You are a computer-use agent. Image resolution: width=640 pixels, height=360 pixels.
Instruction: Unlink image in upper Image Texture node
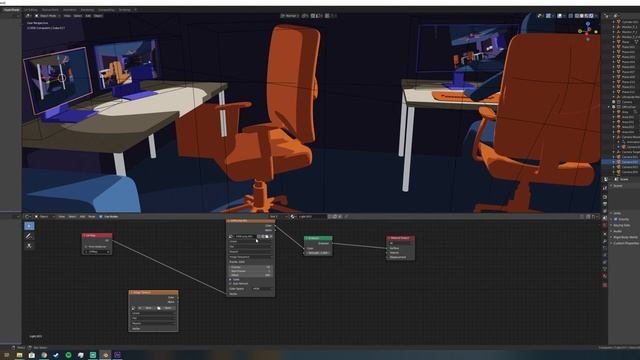[x=271, y=236]
